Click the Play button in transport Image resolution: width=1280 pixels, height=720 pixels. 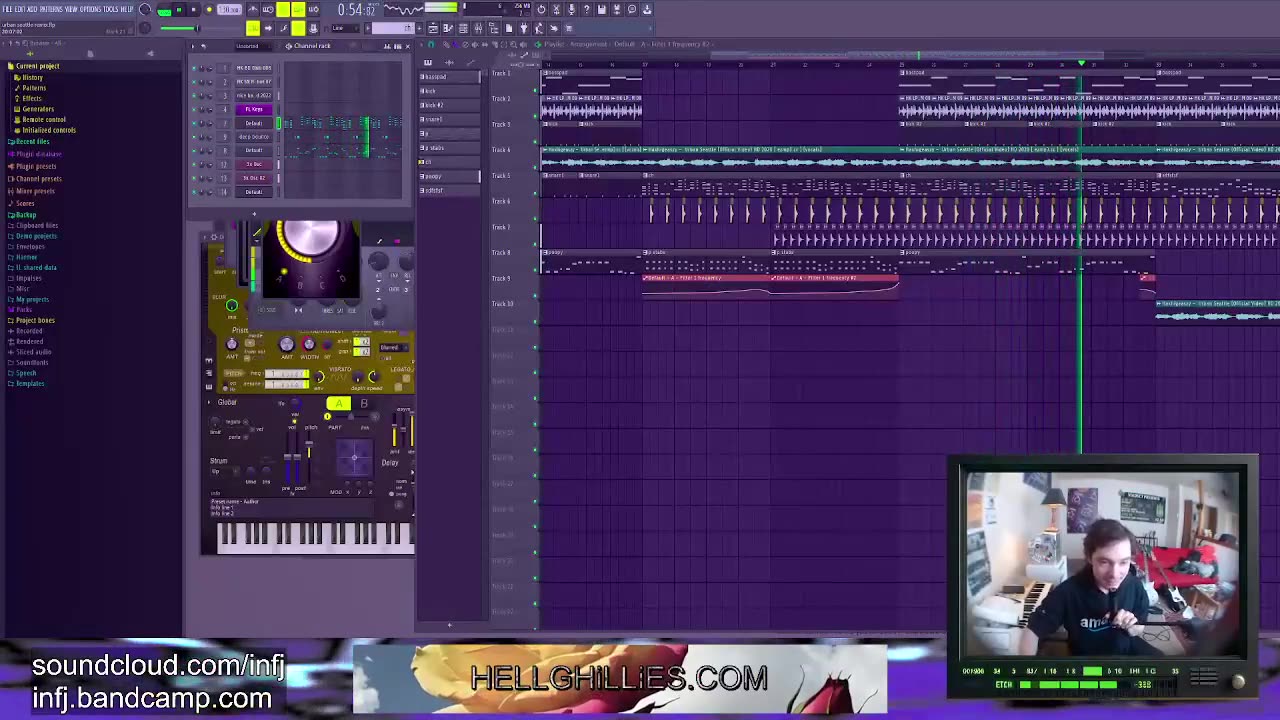pos(179,10)
